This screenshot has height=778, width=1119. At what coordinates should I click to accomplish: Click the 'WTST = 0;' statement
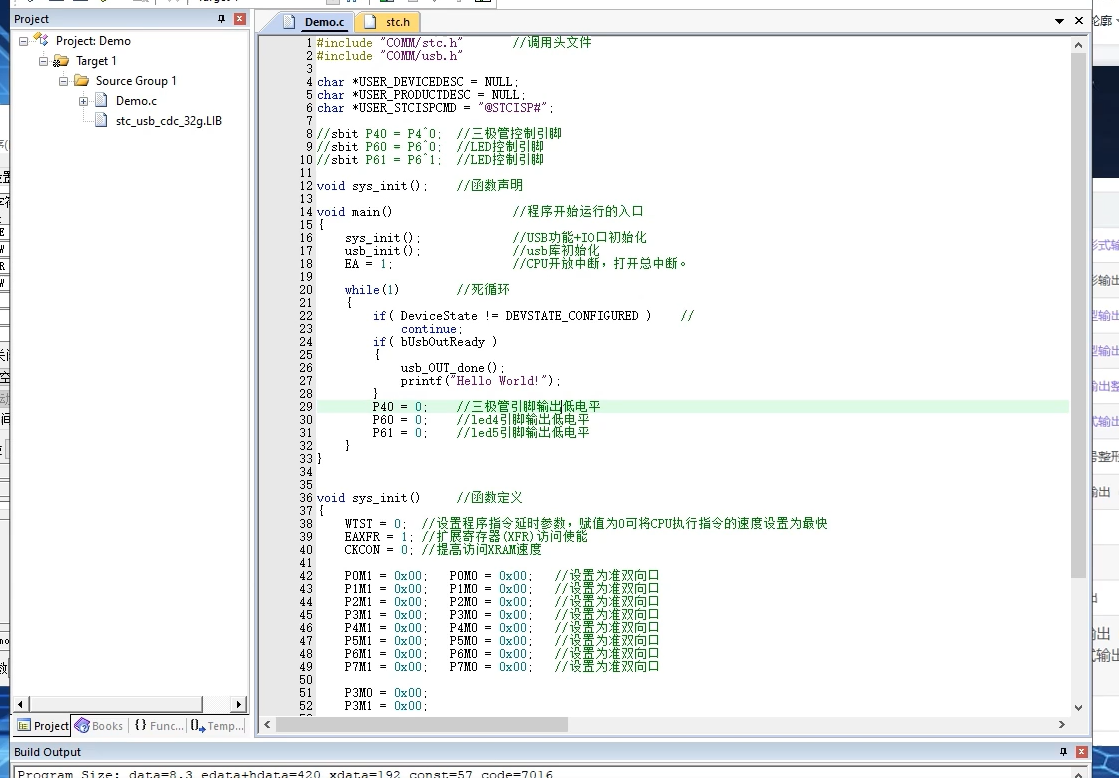tap(375, 524)
